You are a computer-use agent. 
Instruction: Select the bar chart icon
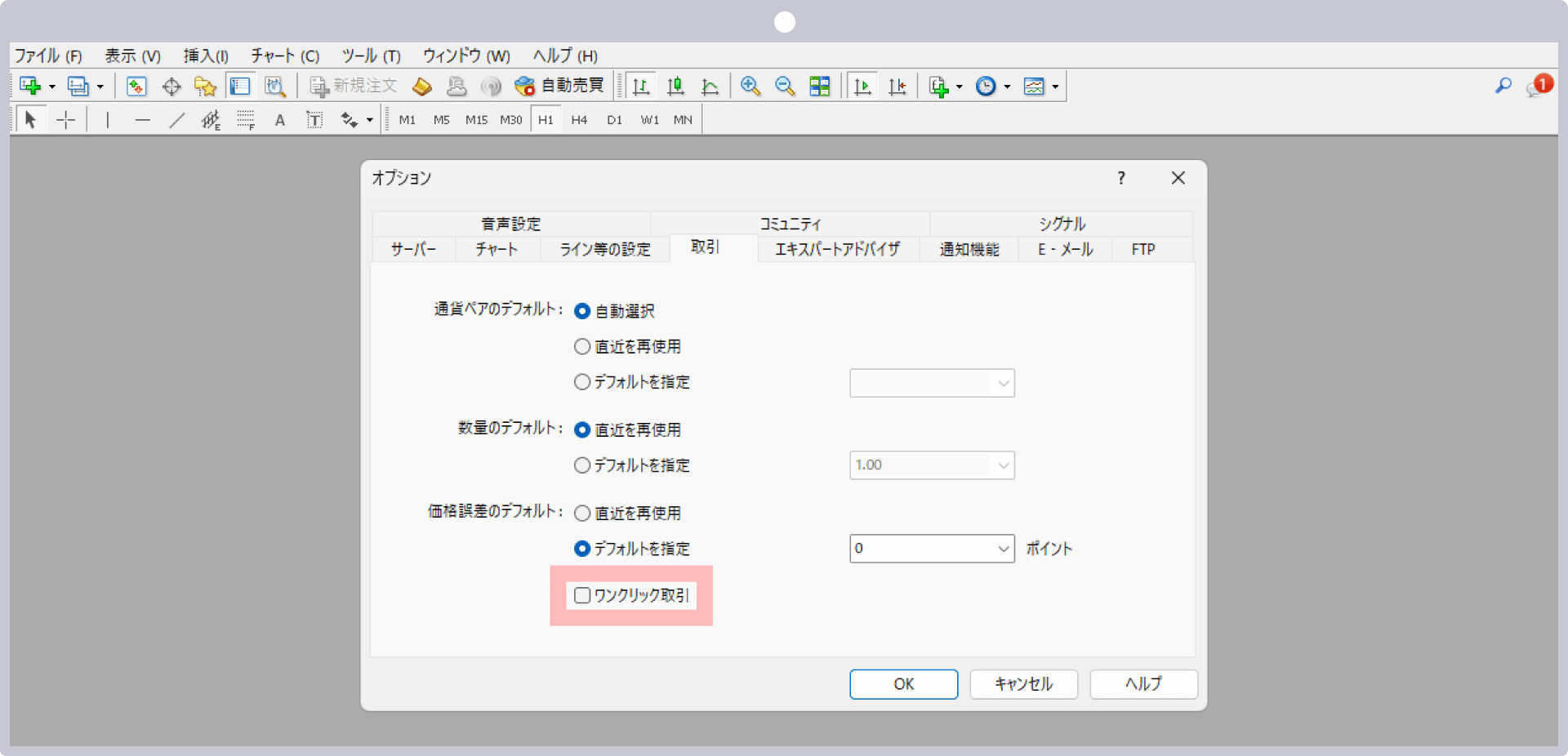coord(641,86)
